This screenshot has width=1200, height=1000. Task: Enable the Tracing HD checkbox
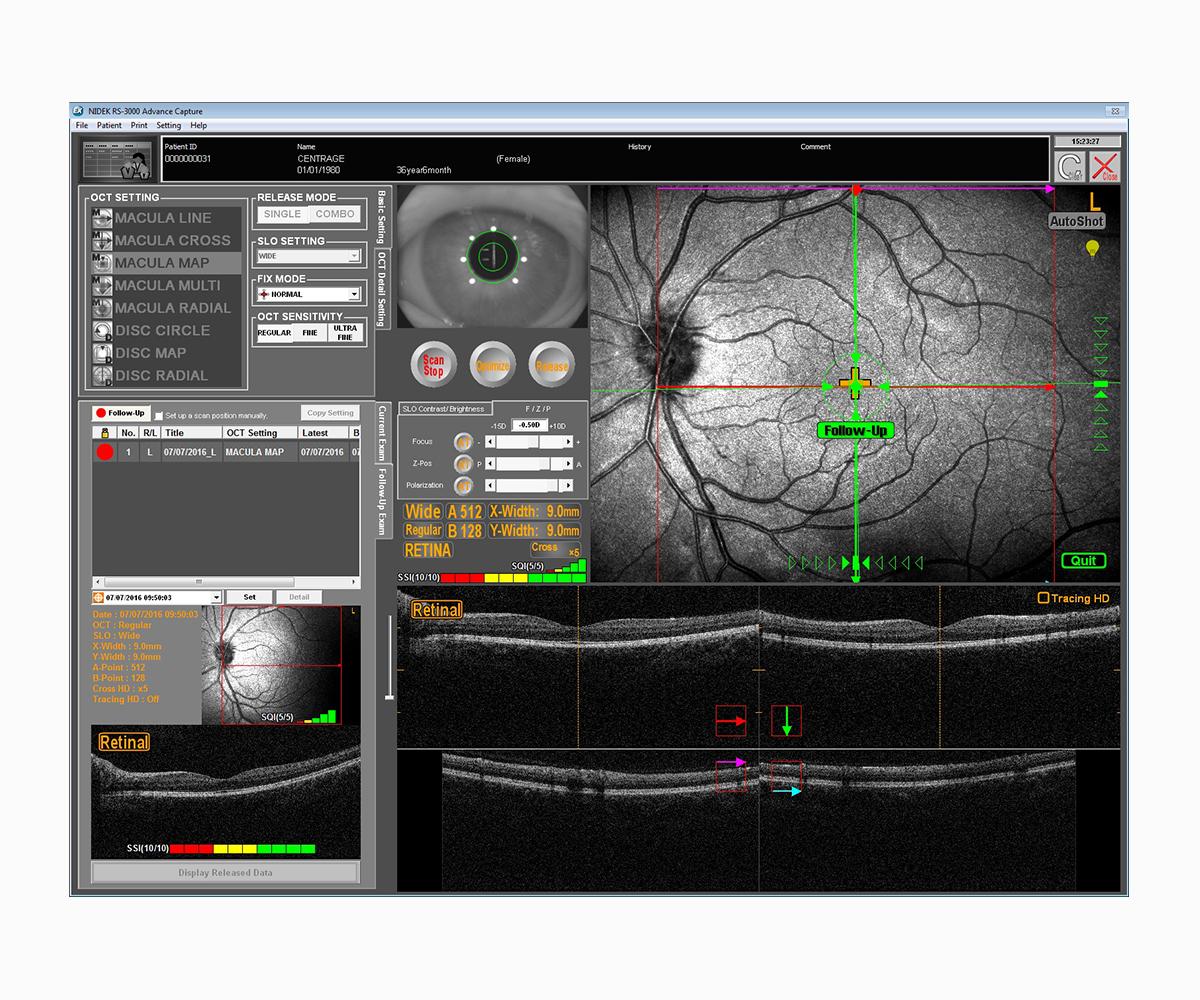click(x=1043, y=598)
